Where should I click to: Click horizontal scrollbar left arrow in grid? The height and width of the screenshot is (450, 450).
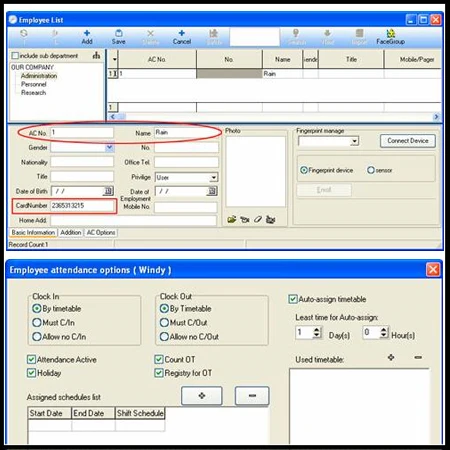[x=112, y=116]
